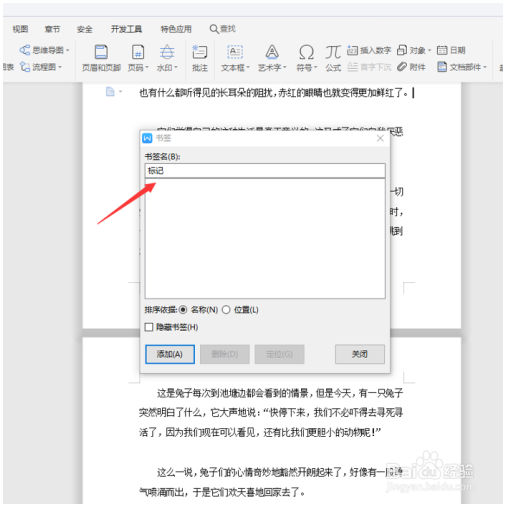506x507 pixels.
Task: Select sort by Position (位置) radio button
Action: point(226,310)
